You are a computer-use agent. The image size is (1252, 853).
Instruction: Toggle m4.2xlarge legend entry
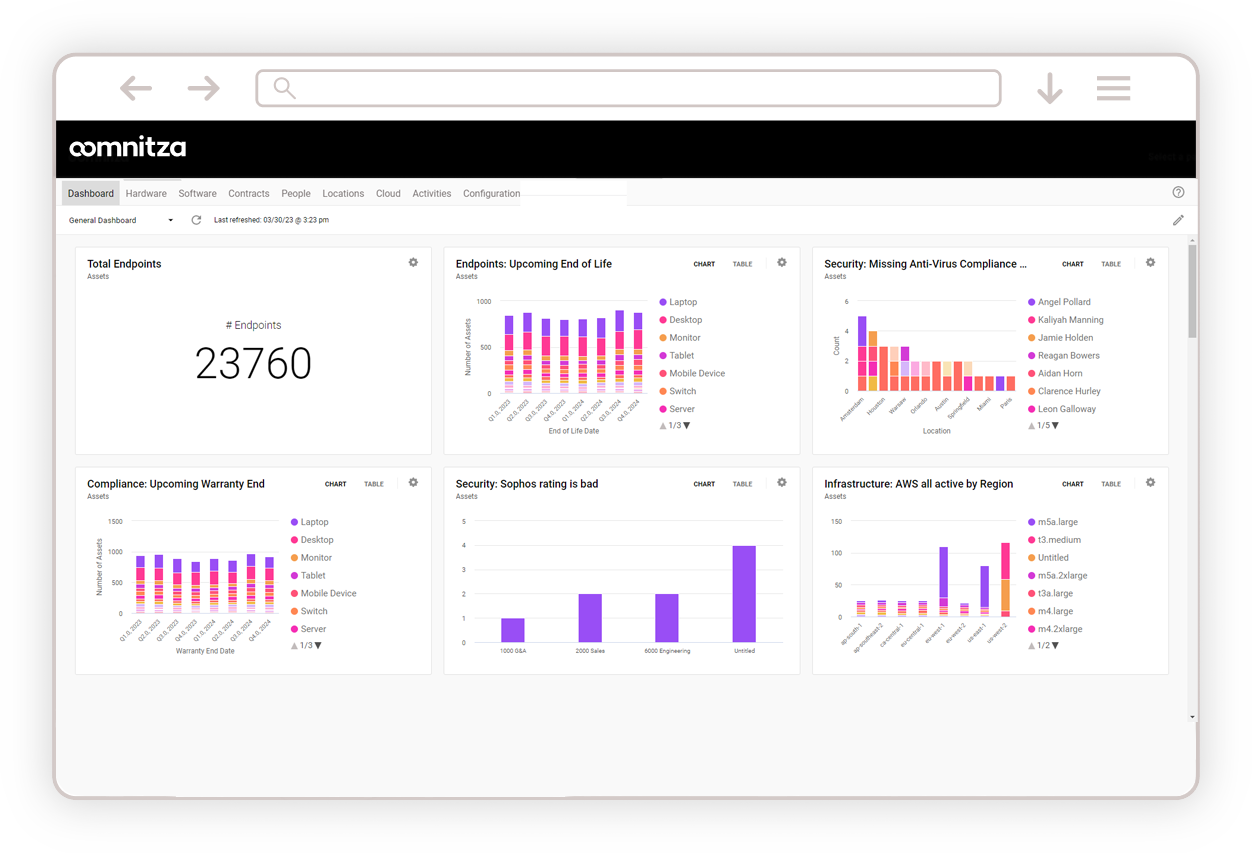click(1055, 629)
